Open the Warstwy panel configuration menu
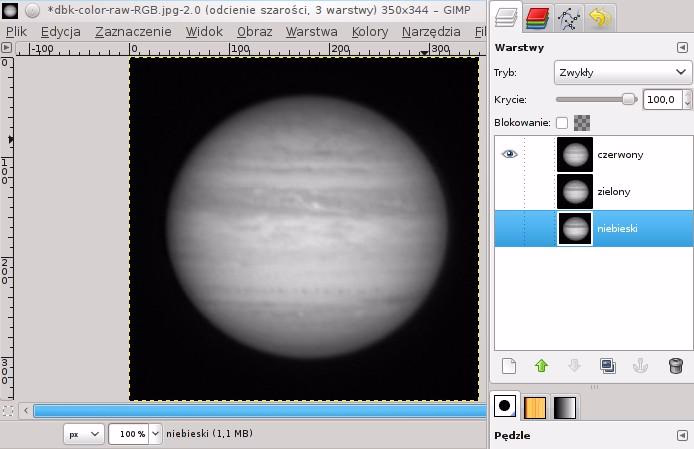694x449 pixels. [x=682, y=47]
